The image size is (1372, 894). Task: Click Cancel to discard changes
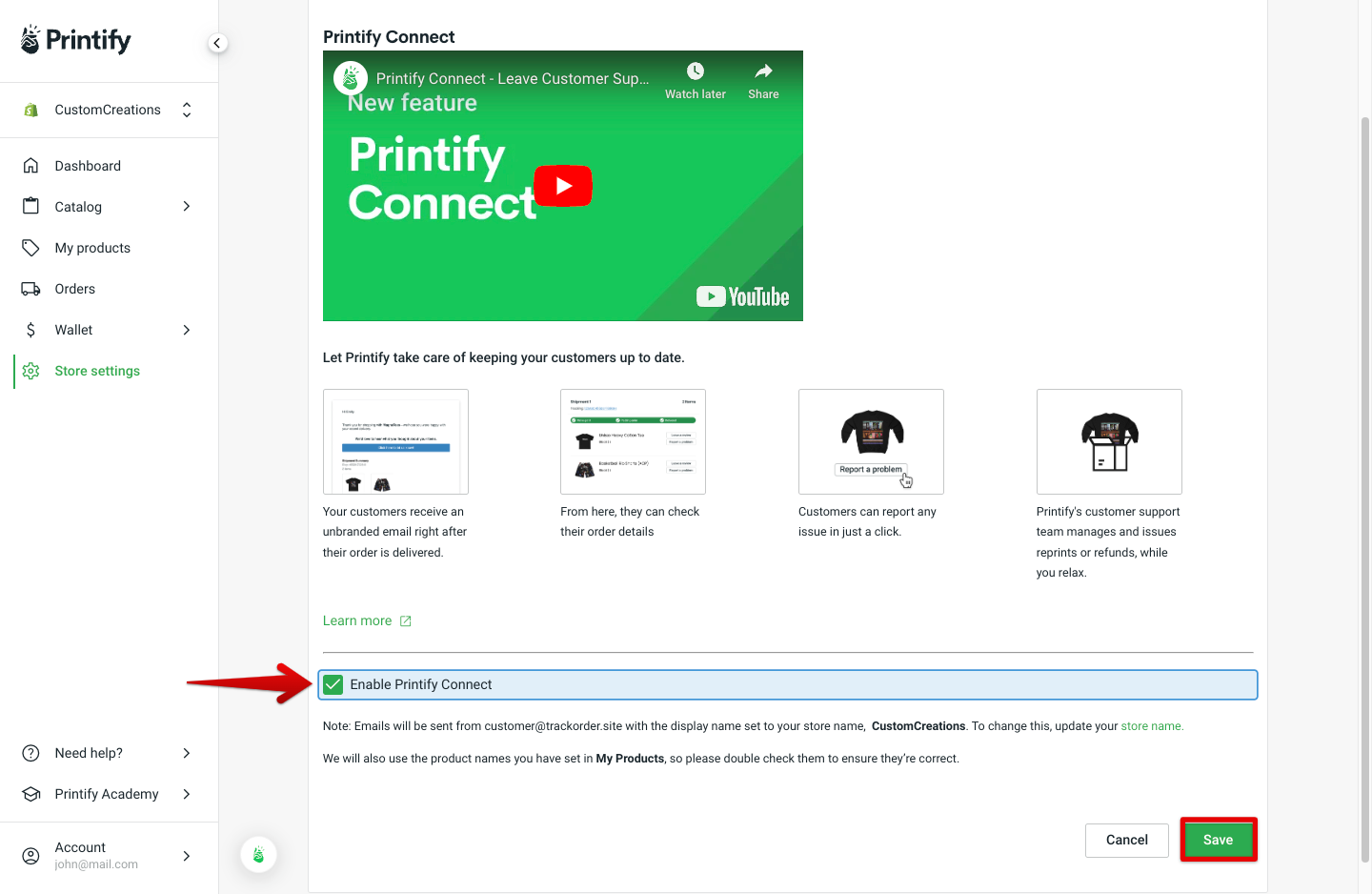tap(1127, 840)
